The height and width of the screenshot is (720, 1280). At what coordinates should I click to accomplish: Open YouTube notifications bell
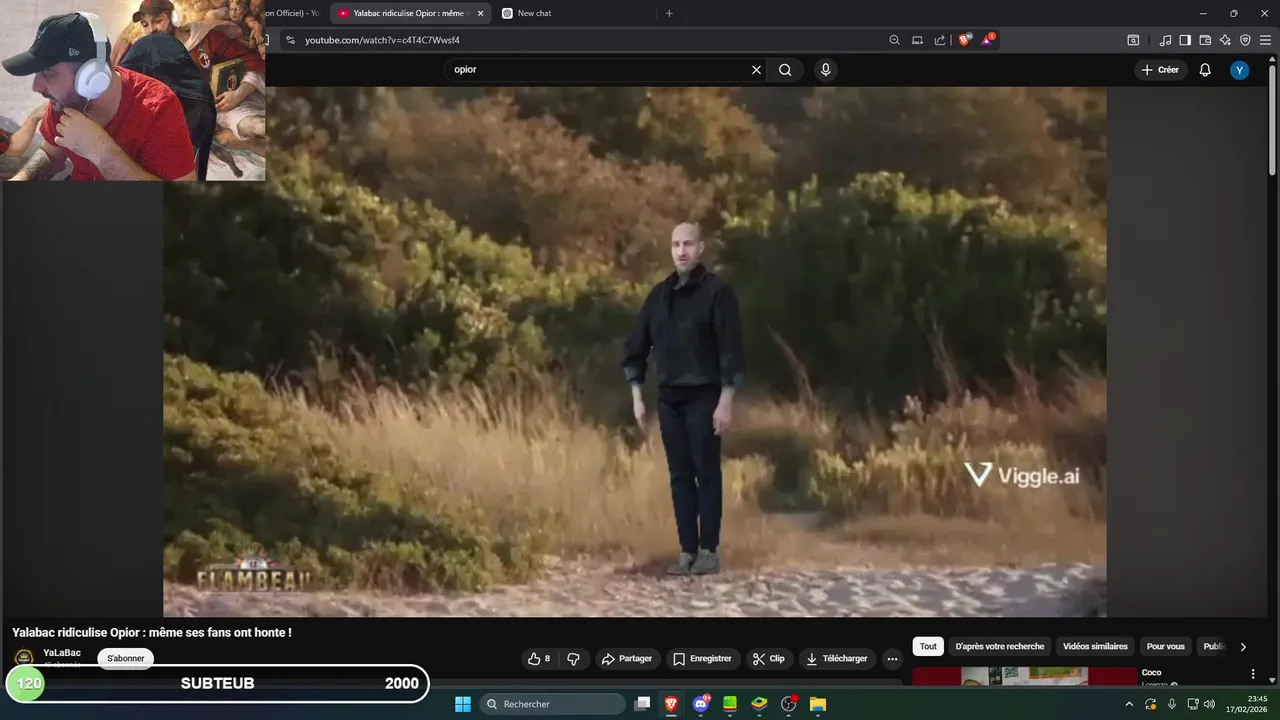(1205, 70)
